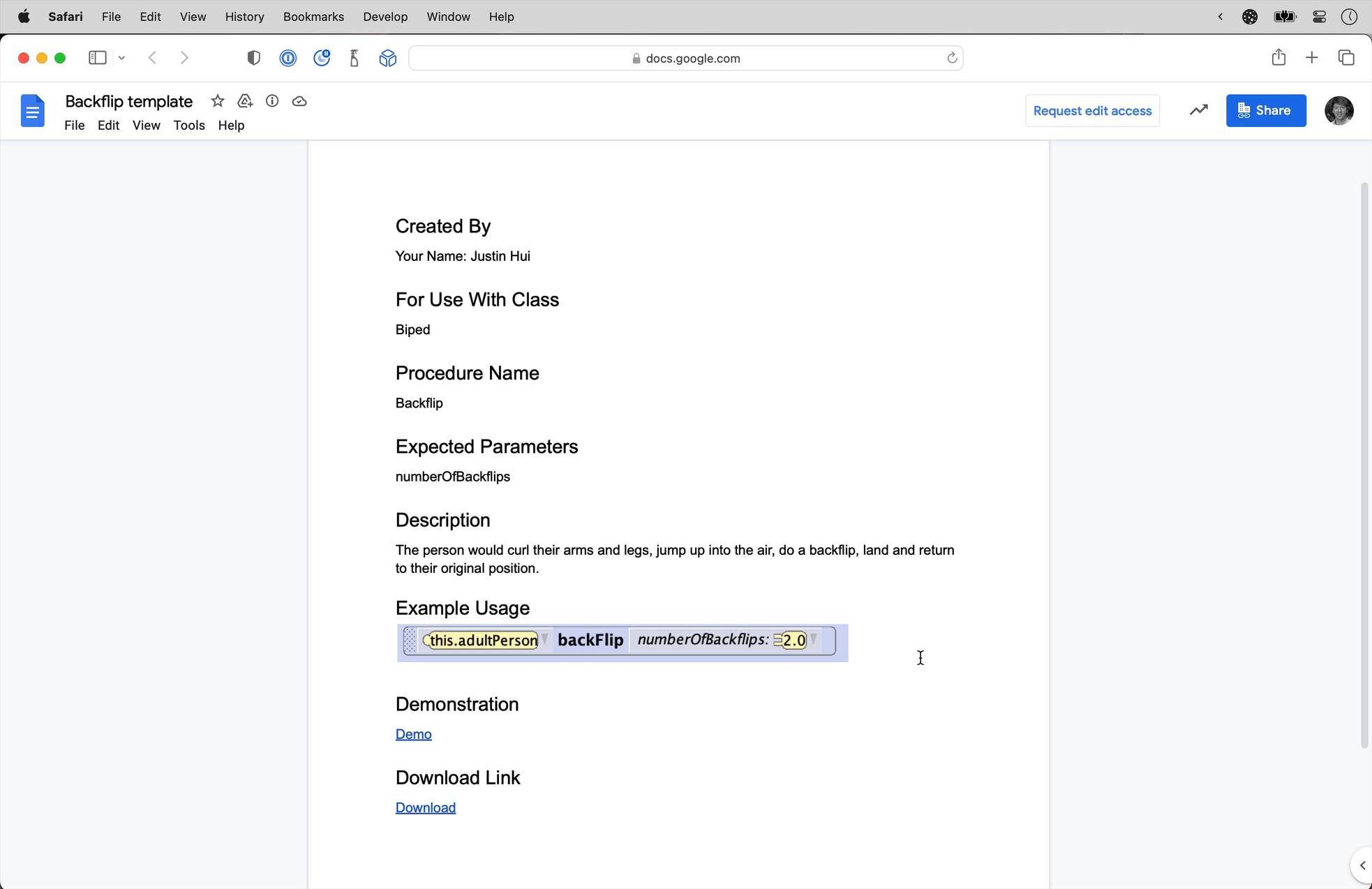
Task: Click the Google Docs home icon
Action: (x=33, y=111)
